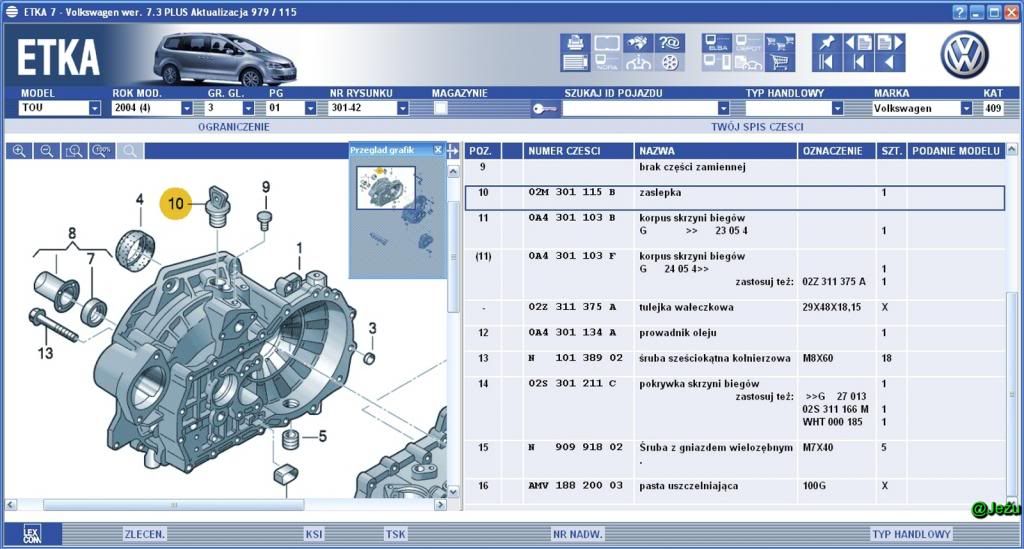The width and height of the screenshot is (1024, 549).
Task: Click the key icon beside vehicle ID search
Action: [544, 109]
